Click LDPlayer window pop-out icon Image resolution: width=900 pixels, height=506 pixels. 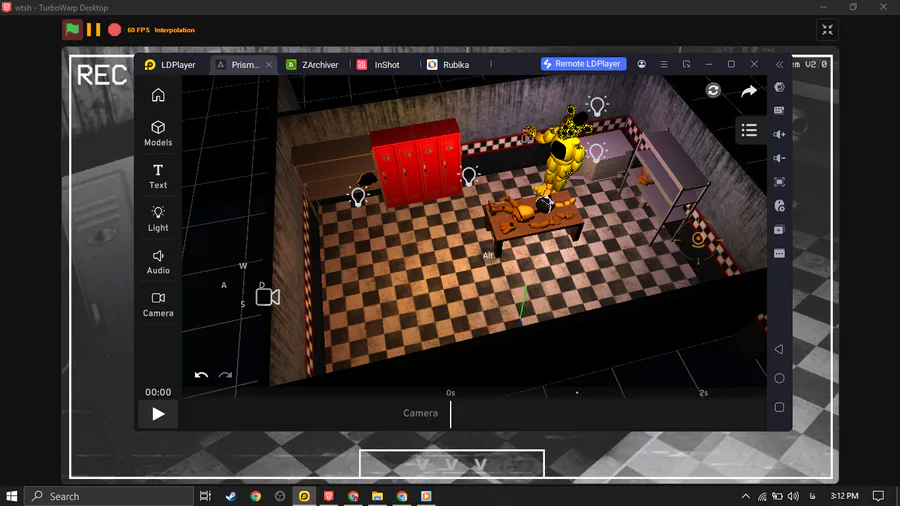click(x=686, y=64)
